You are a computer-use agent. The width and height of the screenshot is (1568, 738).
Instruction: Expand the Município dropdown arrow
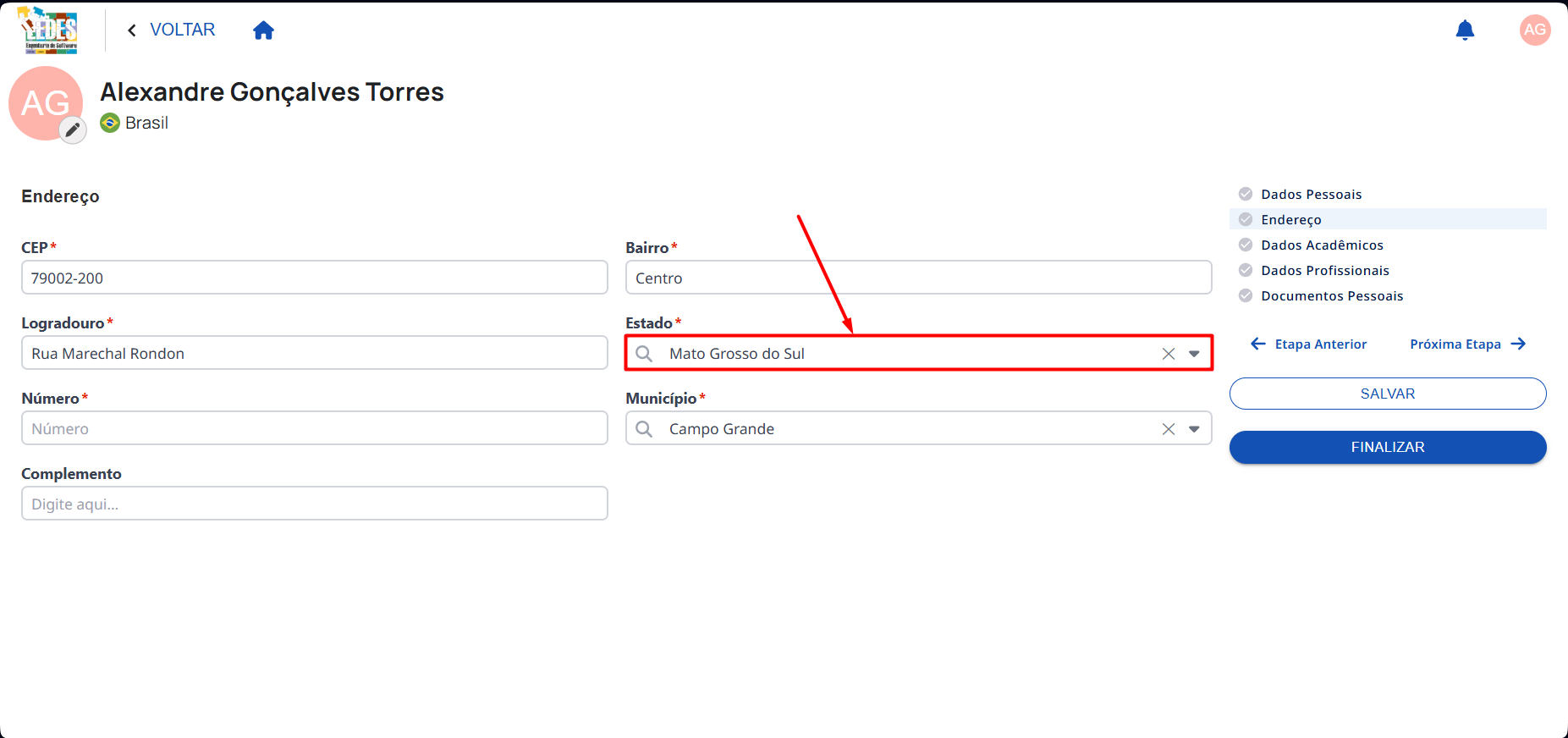[1194, 429]
